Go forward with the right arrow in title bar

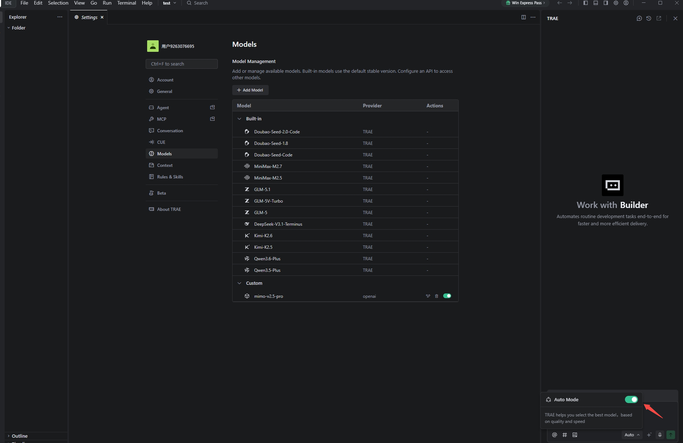point(569,3)
